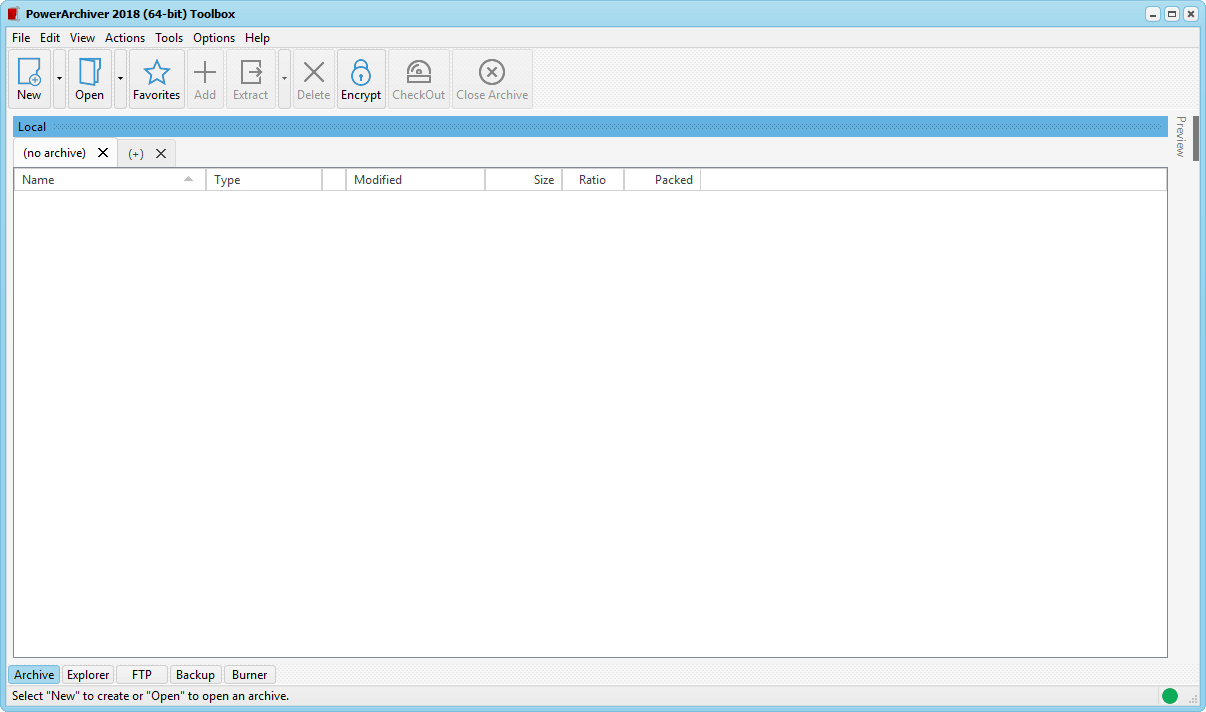Click the Delete X toolbar icon
The width and height of the screenshot is (1206, 712).
coord(314,73)
